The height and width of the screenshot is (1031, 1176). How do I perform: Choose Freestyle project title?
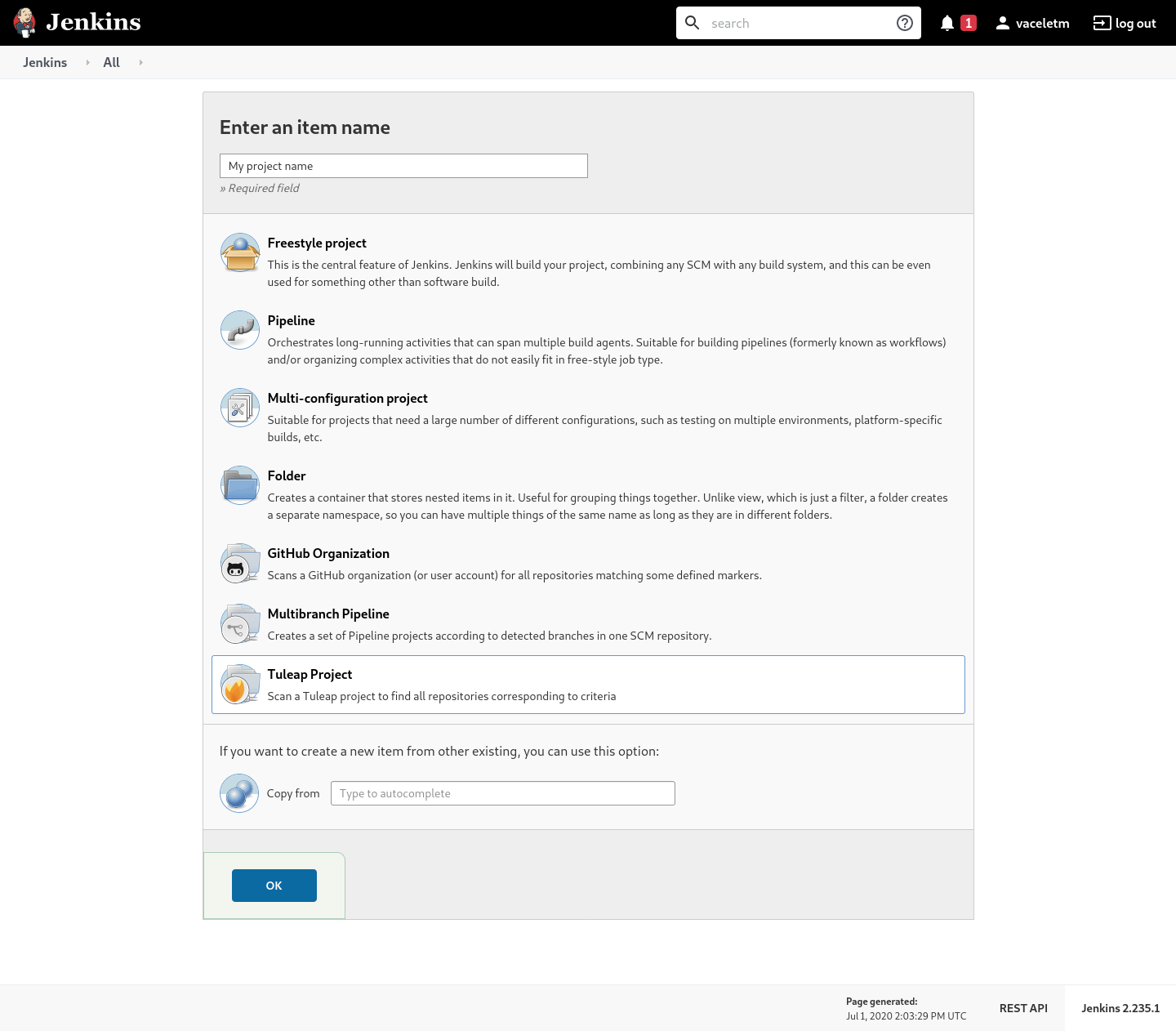pos(317,243)
